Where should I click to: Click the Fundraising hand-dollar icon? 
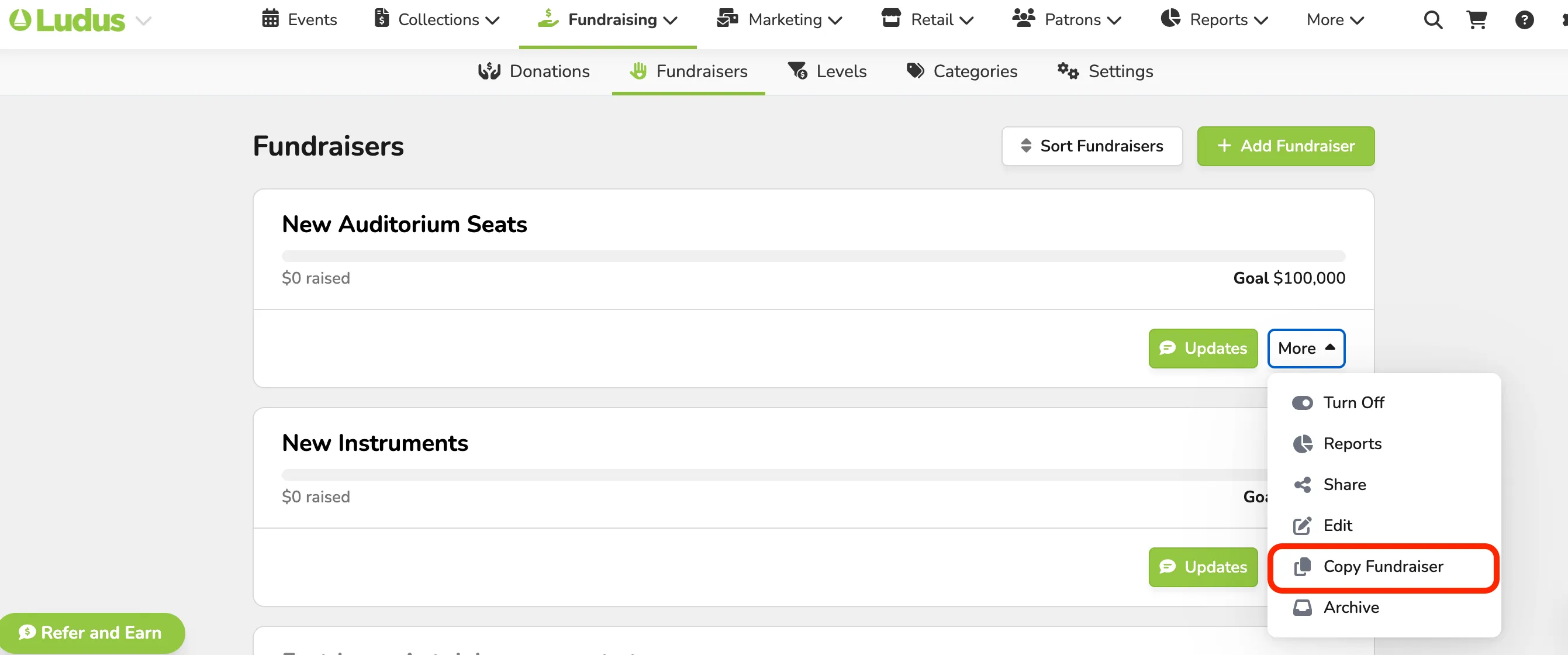tap(548, 18)
